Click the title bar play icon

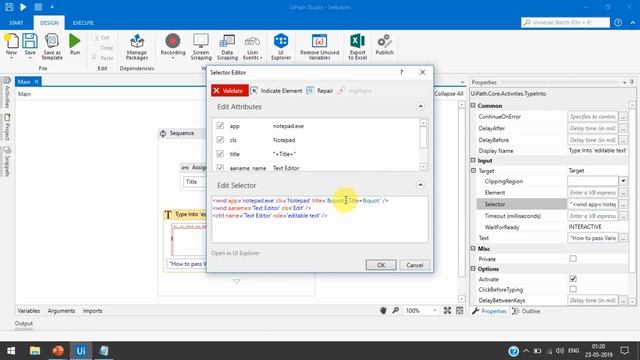[23, 7]
